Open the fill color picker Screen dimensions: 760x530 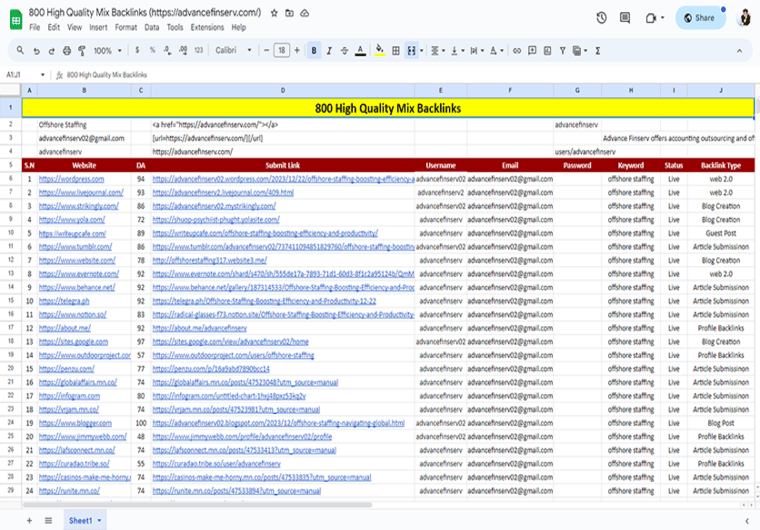379,50
